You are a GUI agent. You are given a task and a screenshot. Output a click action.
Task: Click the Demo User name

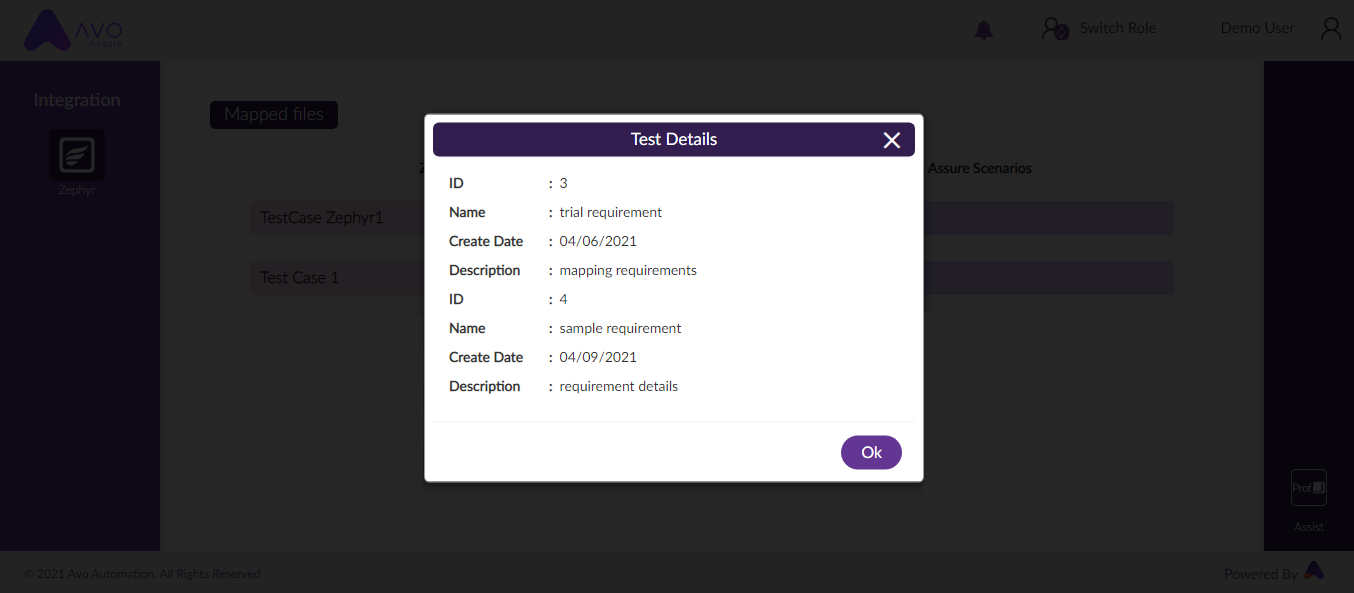coord(1258,28)
